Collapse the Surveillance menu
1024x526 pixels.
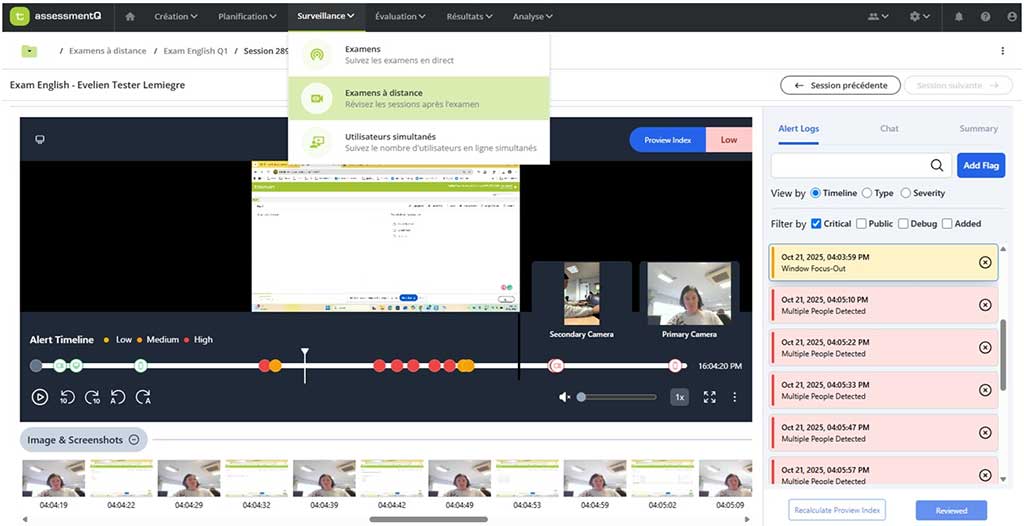326,16
